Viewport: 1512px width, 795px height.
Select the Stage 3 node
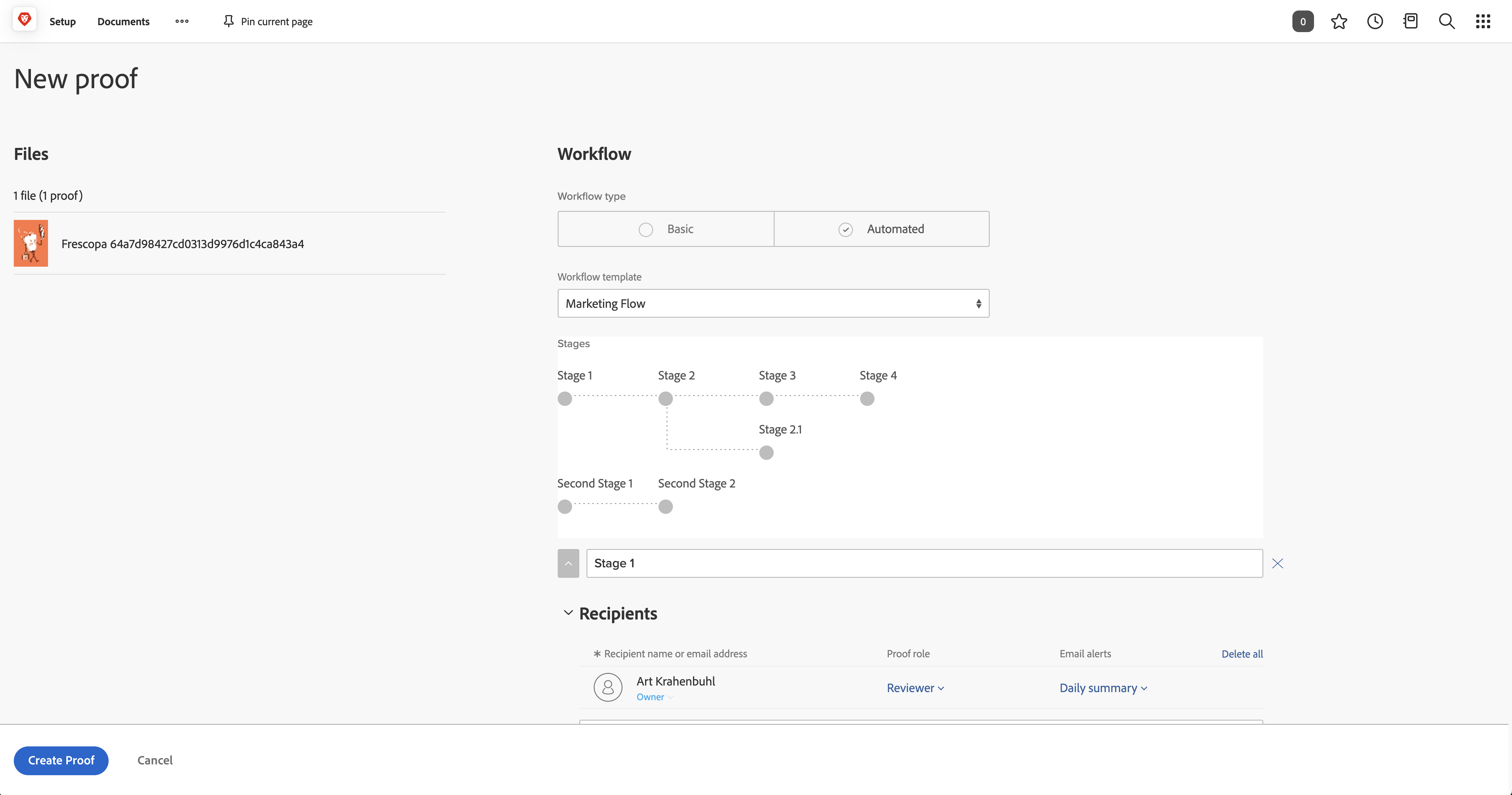[766, 399]
